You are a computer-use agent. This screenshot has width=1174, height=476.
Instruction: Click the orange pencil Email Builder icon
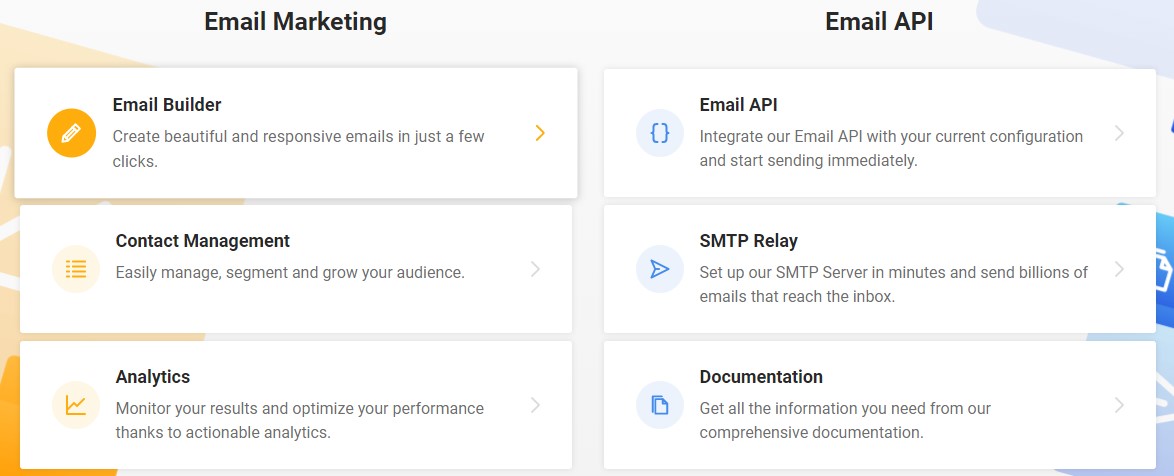71,133
